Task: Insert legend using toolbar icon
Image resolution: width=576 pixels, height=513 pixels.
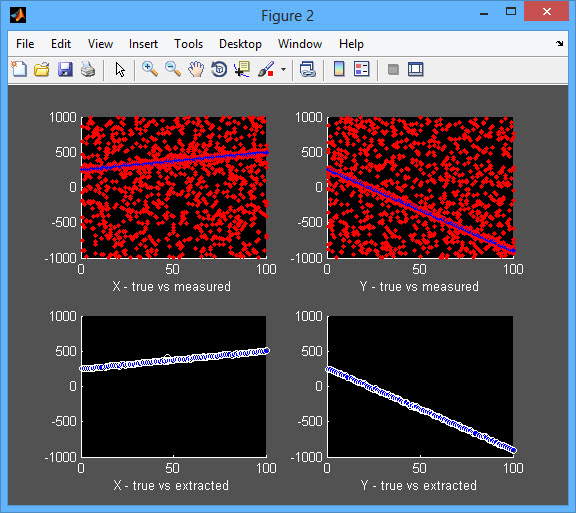Action: [361, 69]
